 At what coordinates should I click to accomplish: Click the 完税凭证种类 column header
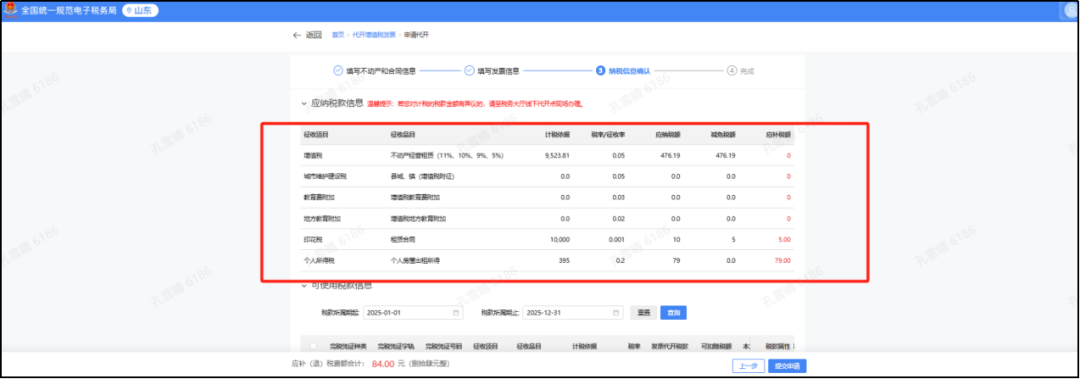pyautogui.click(x=349, y=346)
